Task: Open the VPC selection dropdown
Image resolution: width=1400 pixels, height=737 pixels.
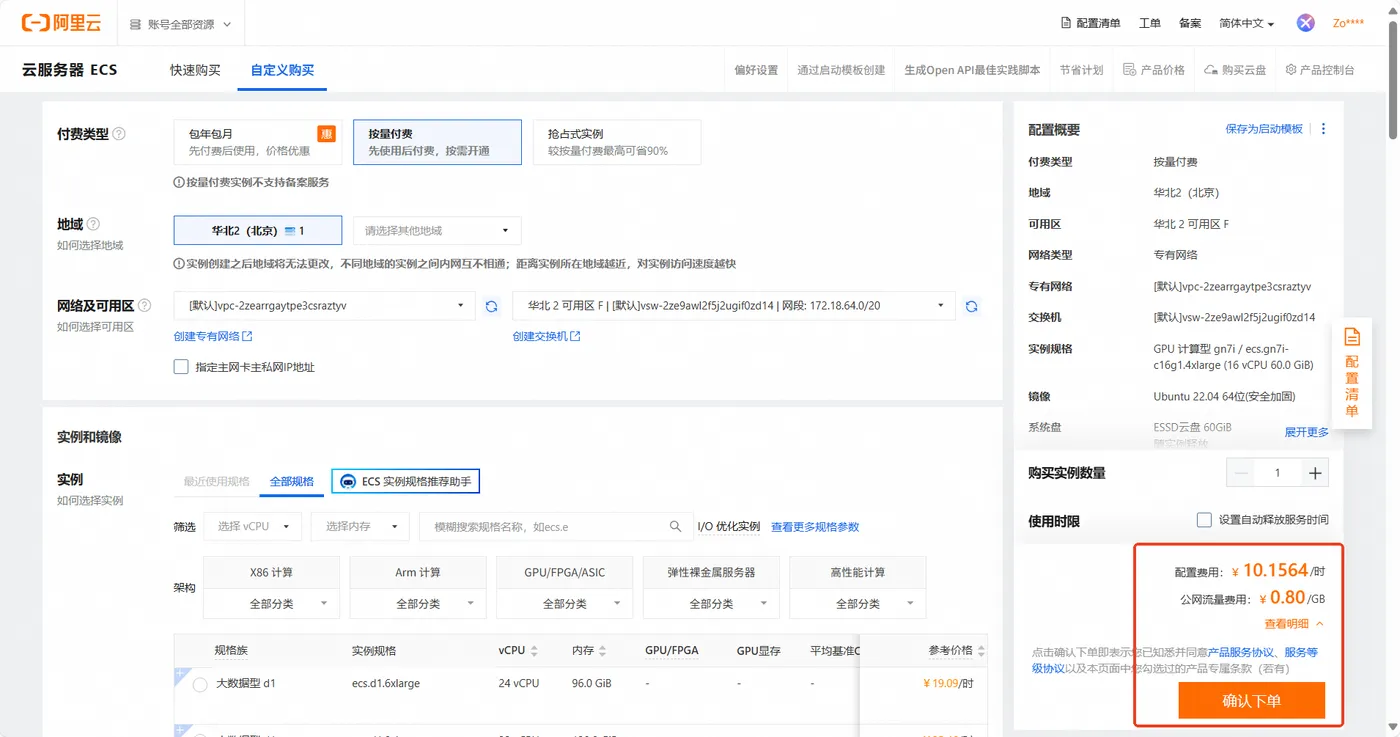Action: (325, 306)
